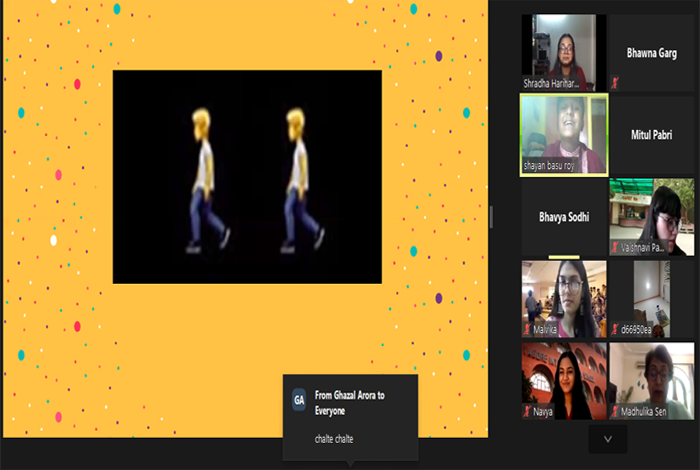The image size is (700, 470).
Task: Open chat notification from Ghazal Arora
Action: 350,417
